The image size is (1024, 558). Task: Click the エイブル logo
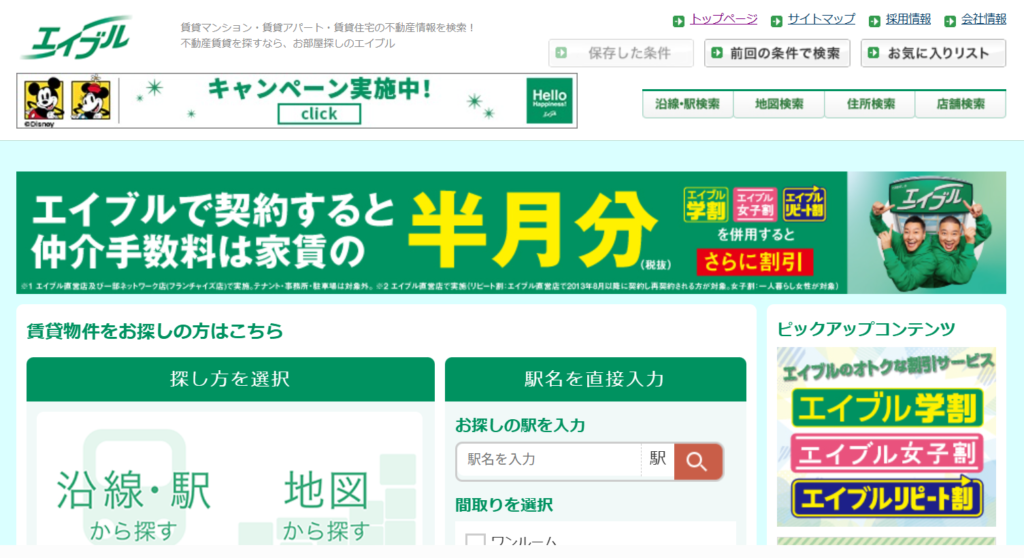[76, 38]
